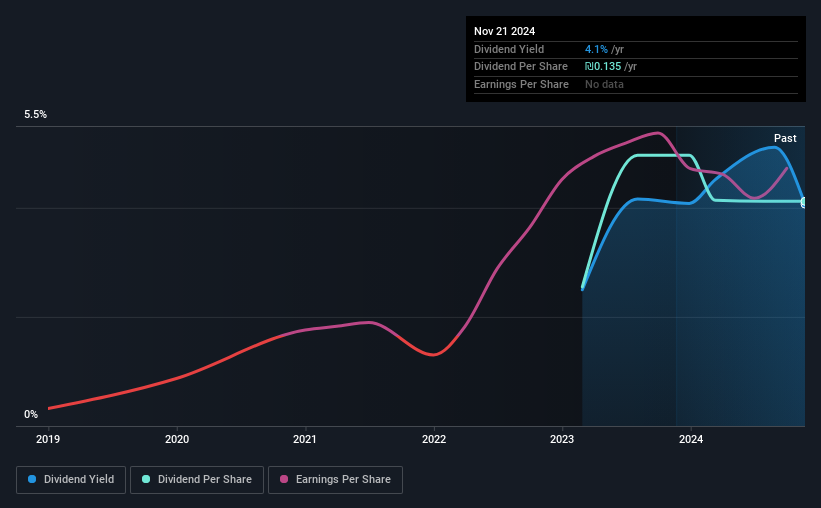821x508 pixels.
Task: Click the ₪0.135 dividend per share value
Action: click(x=603, y=67)
